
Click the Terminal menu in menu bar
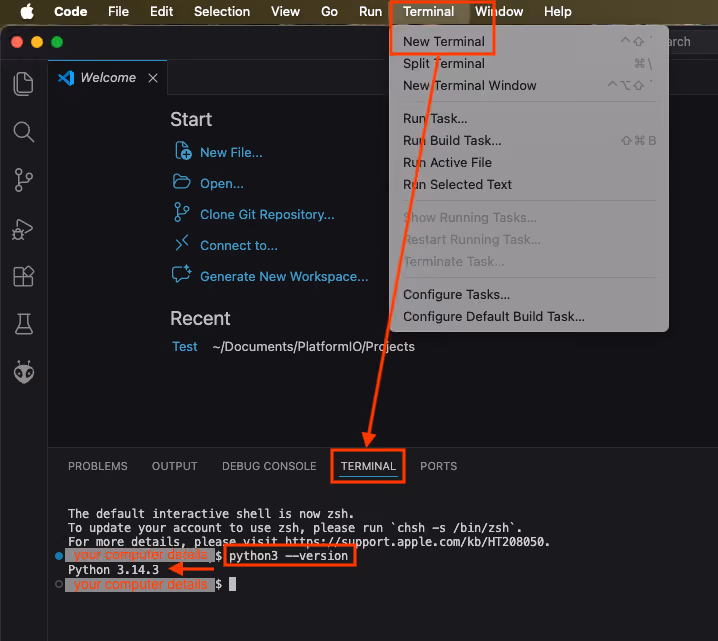[x=429, y=11]
